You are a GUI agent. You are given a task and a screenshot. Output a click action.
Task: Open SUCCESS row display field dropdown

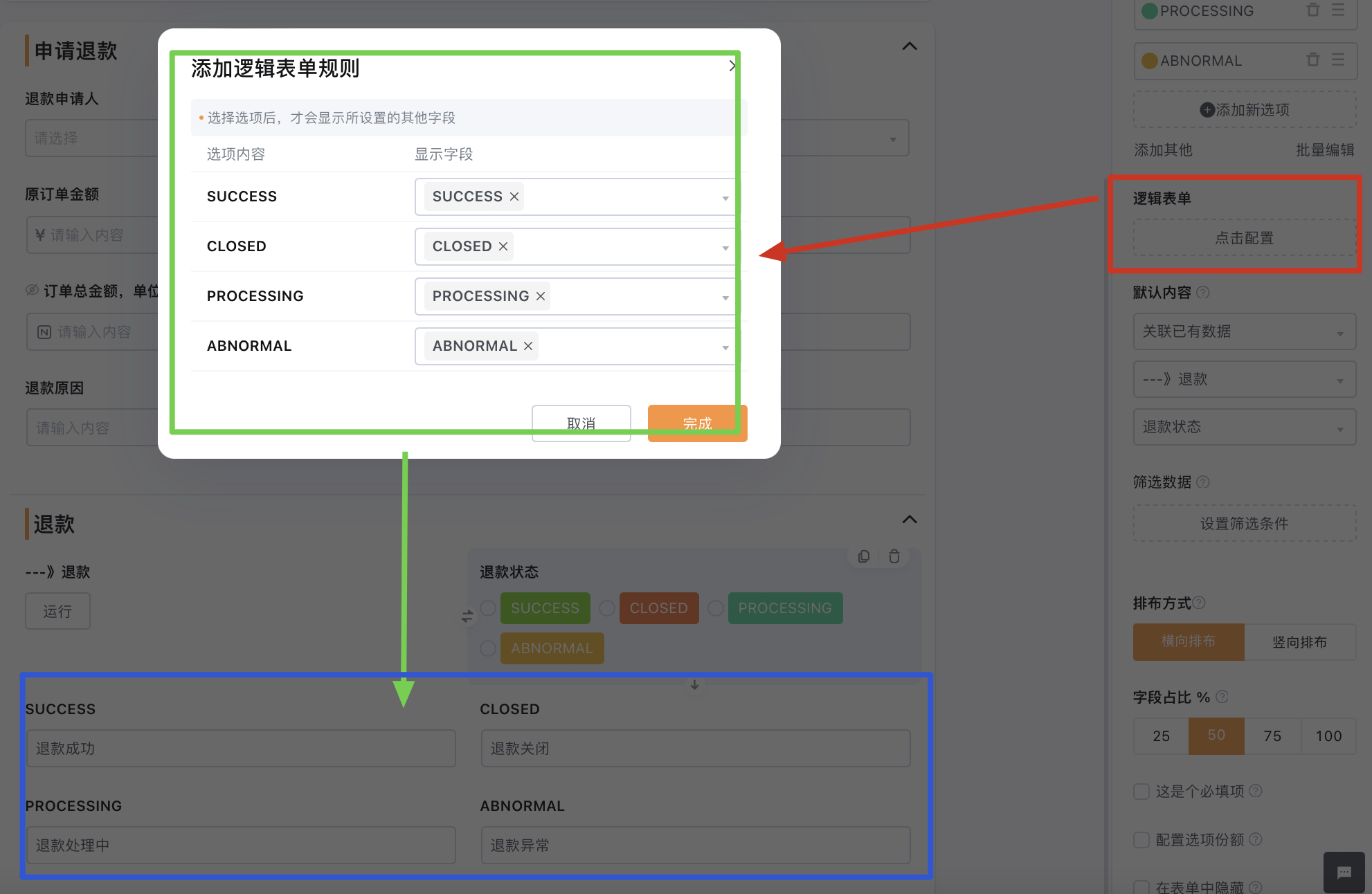point(725,198)
